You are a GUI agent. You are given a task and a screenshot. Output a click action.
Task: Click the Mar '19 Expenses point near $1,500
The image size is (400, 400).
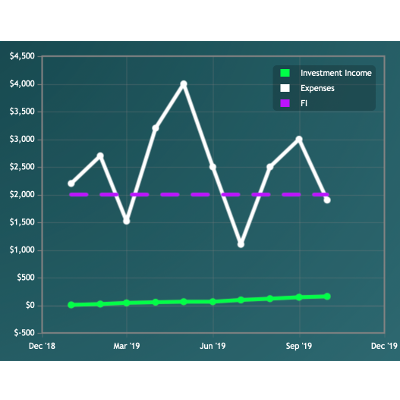(x=126, y=221)
